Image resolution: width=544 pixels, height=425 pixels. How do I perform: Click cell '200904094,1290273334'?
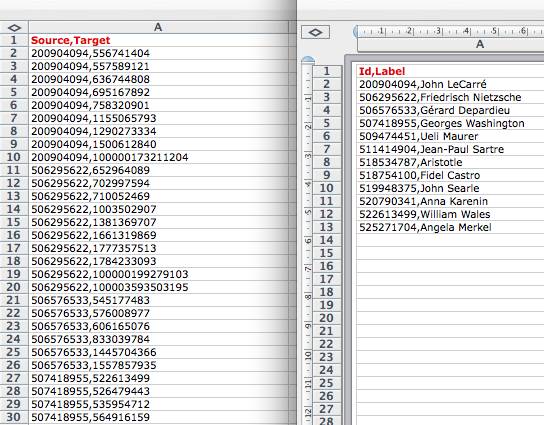click(x=158, y=131)
